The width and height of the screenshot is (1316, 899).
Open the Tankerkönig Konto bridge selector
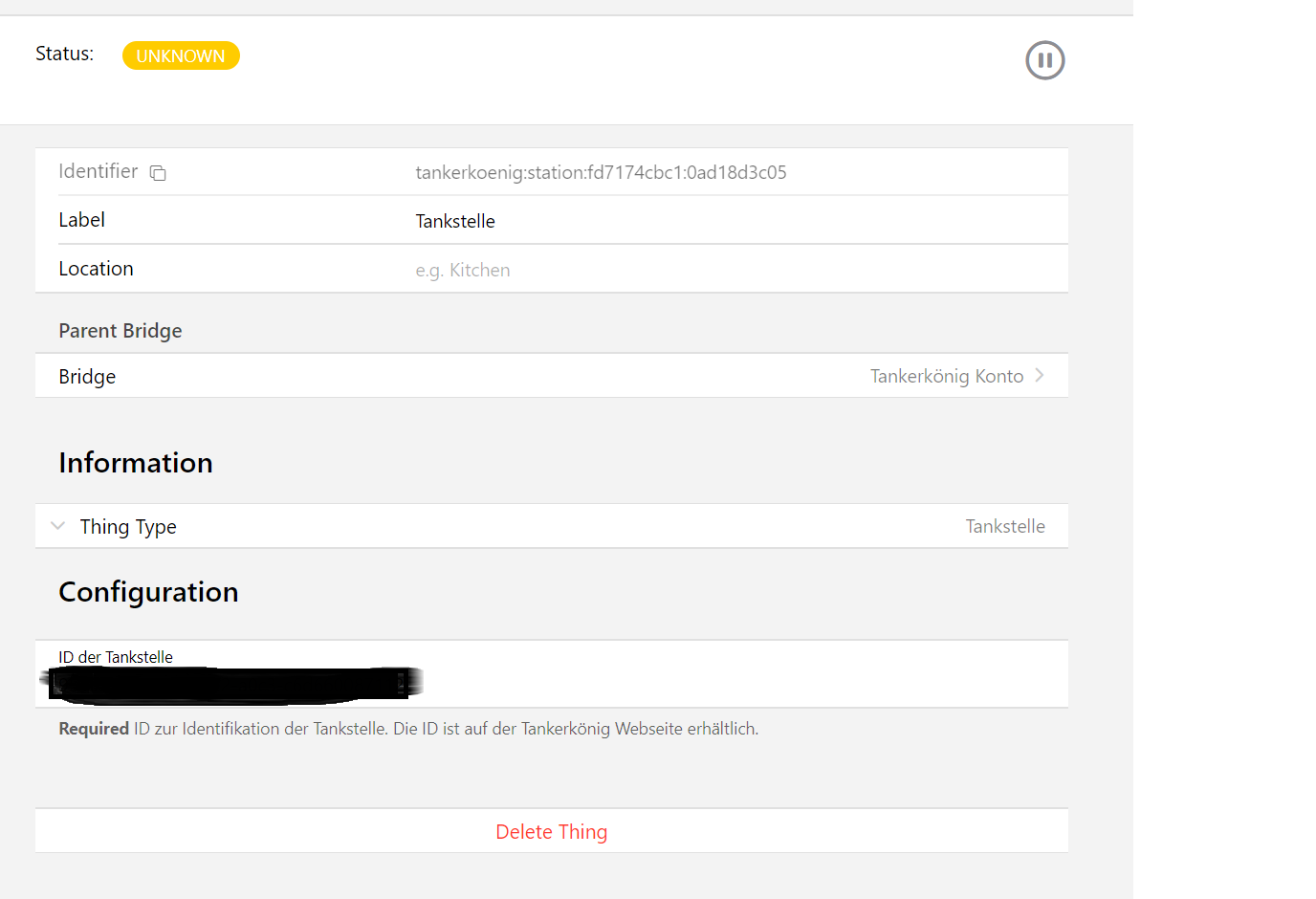[552, 376]
